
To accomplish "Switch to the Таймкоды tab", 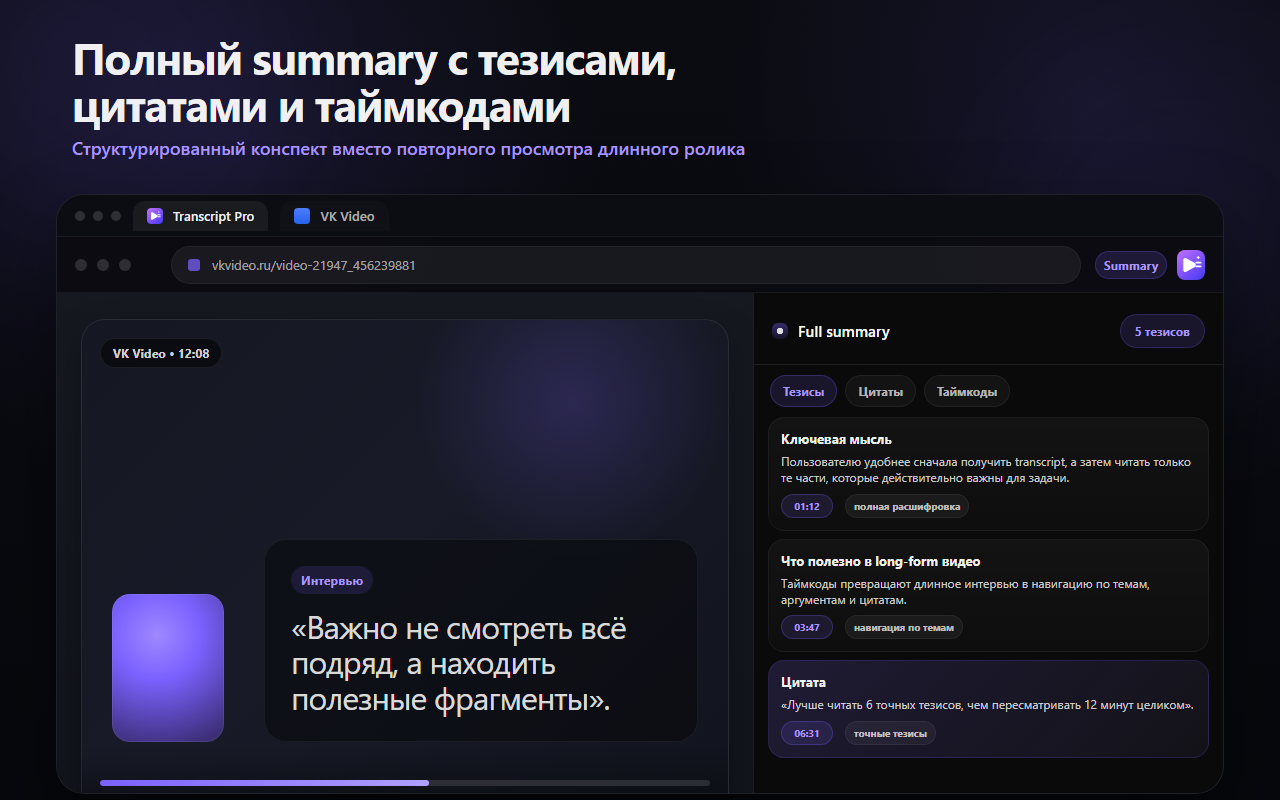I will tap(966, 391).
